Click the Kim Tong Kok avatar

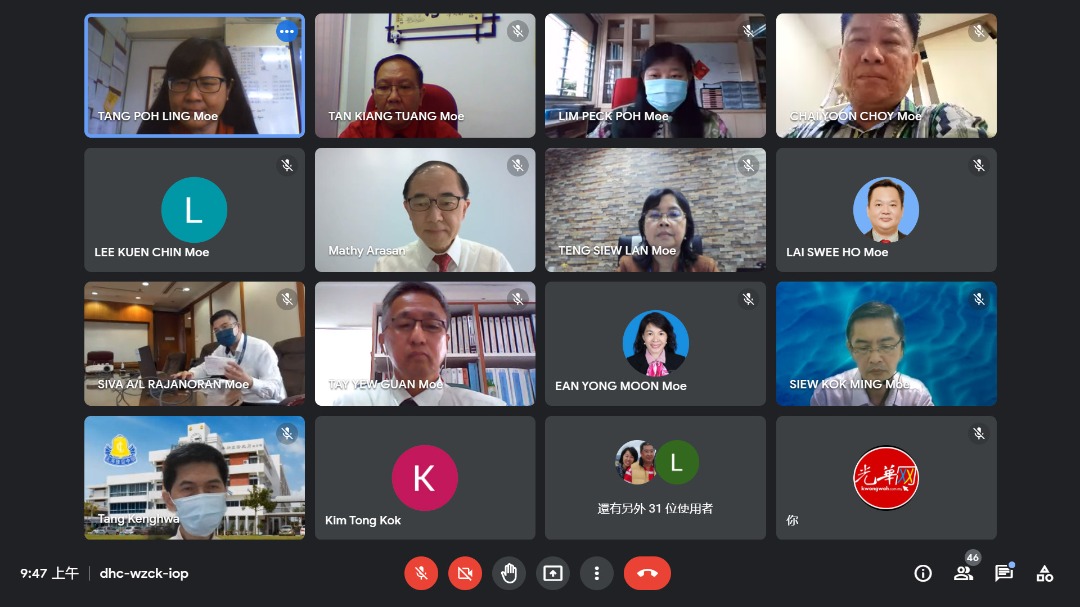424,477
